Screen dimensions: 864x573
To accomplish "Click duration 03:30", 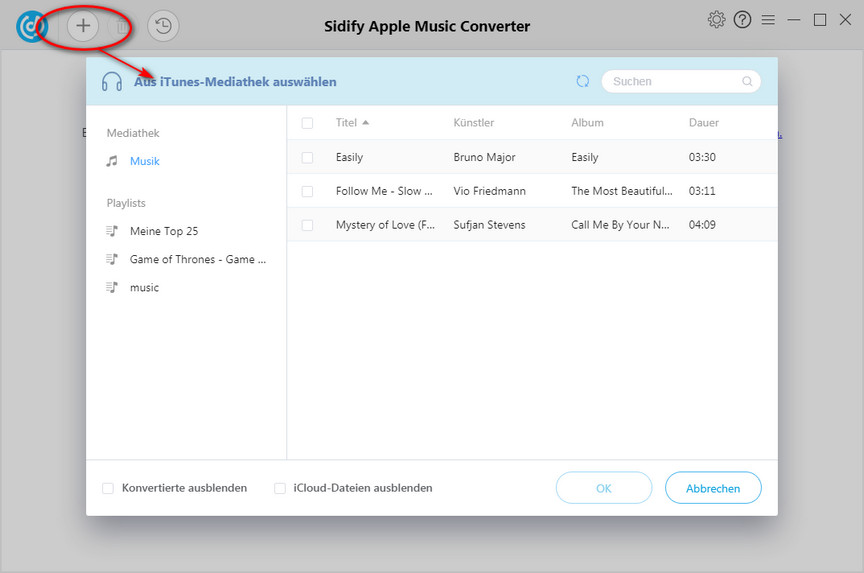I will (702, 157).
